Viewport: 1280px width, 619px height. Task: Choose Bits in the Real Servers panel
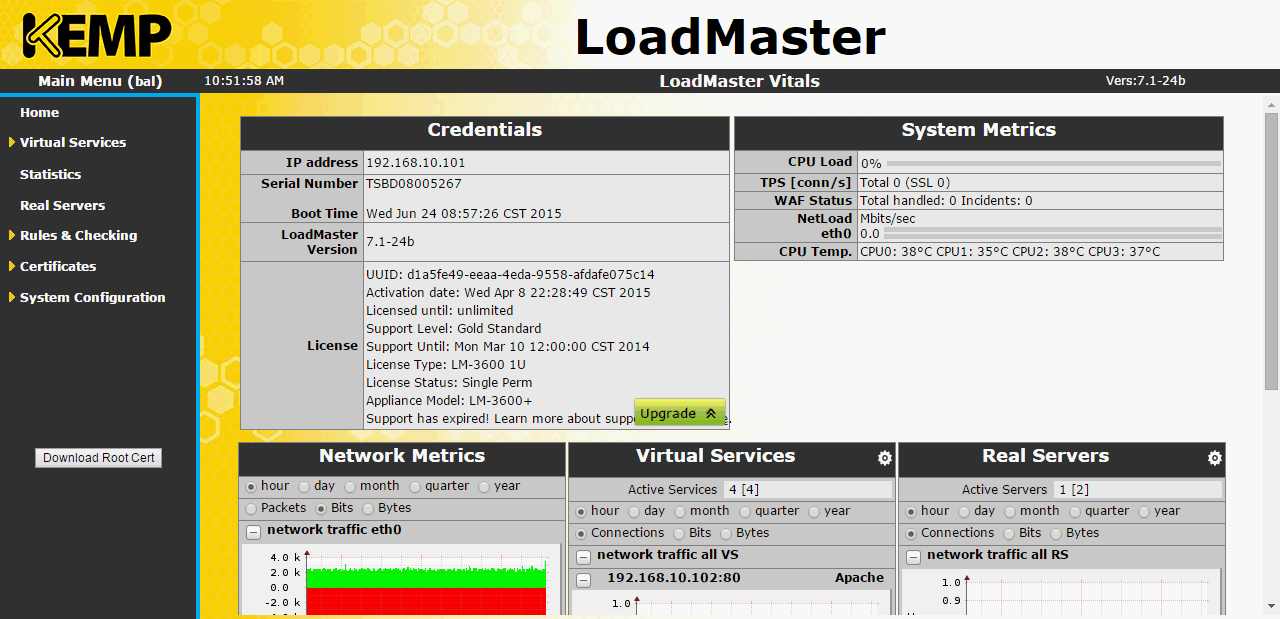tap(1009, 534)
